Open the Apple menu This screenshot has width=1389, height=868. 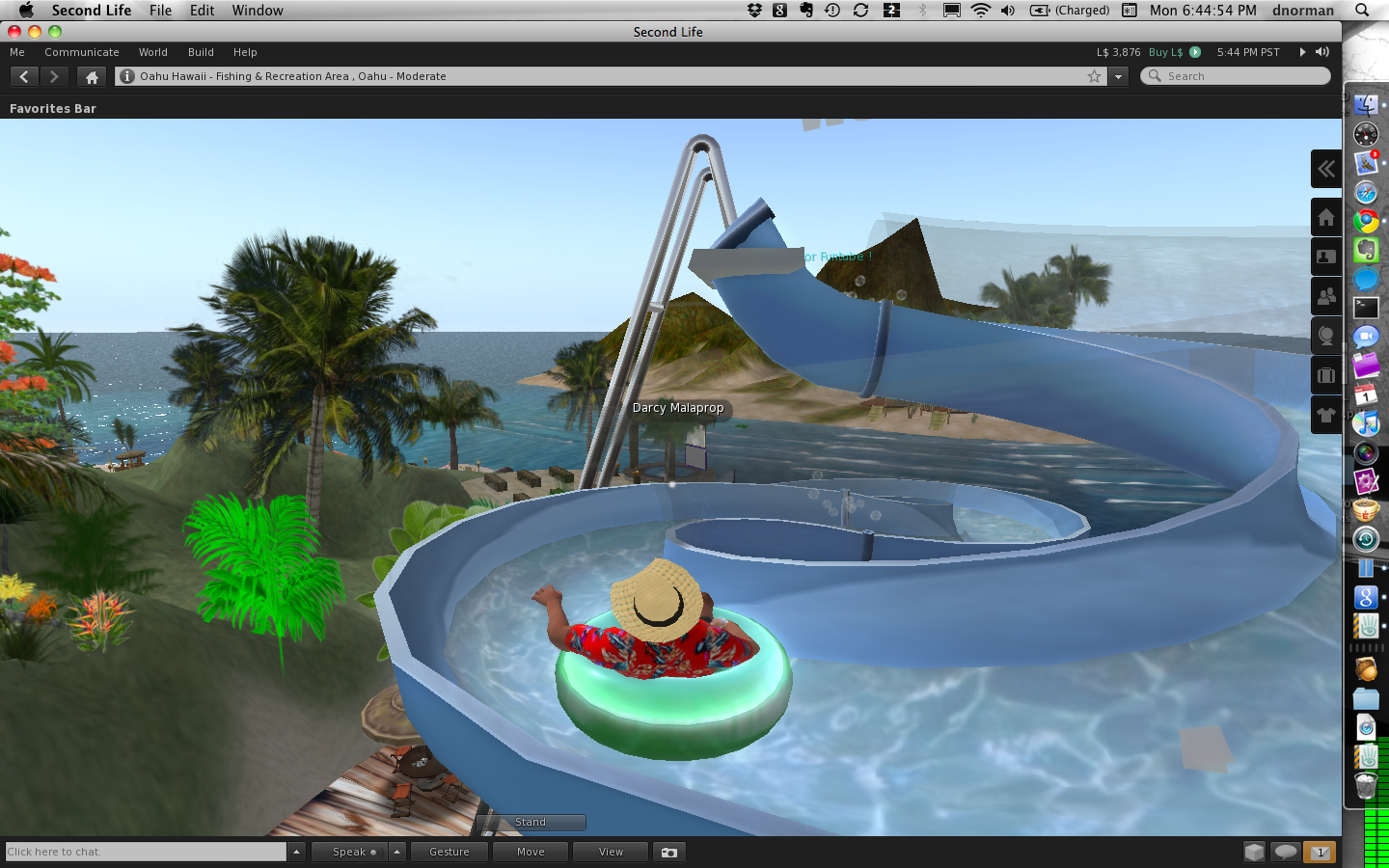click(26, 11)
